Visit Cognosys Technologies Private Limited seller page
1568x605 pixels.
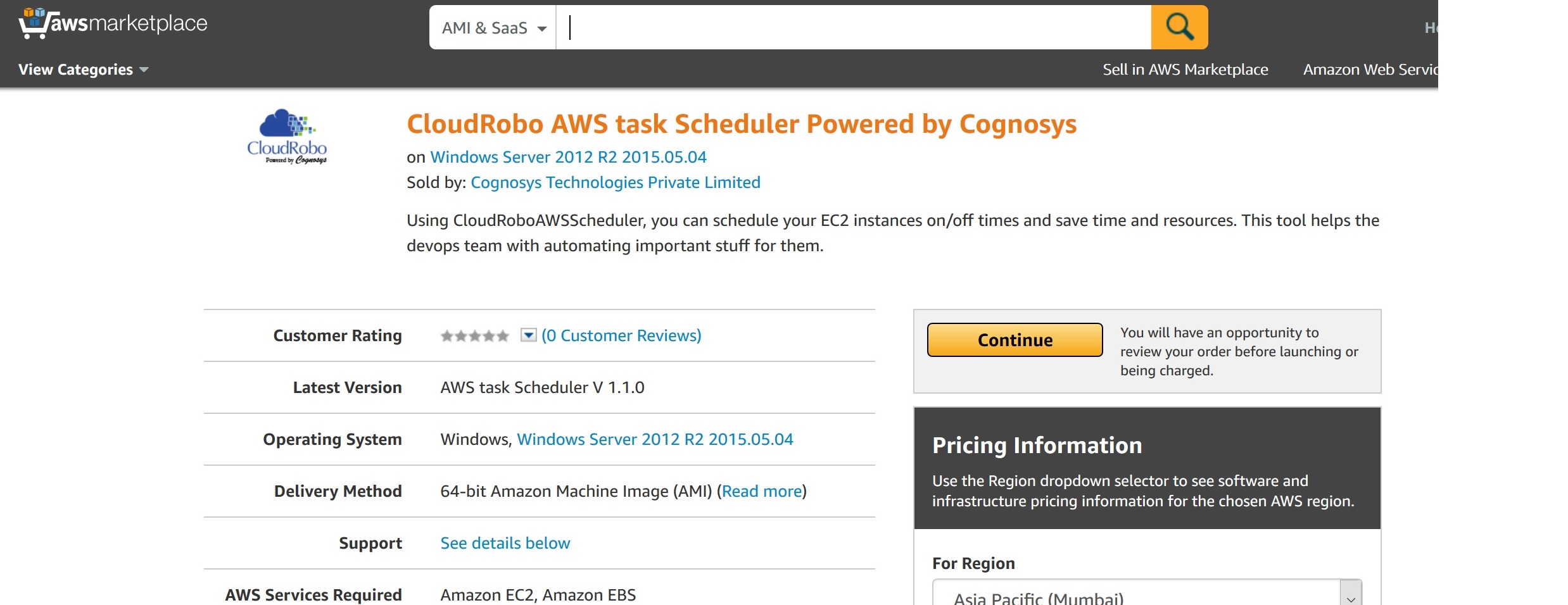tap(615, 182)
